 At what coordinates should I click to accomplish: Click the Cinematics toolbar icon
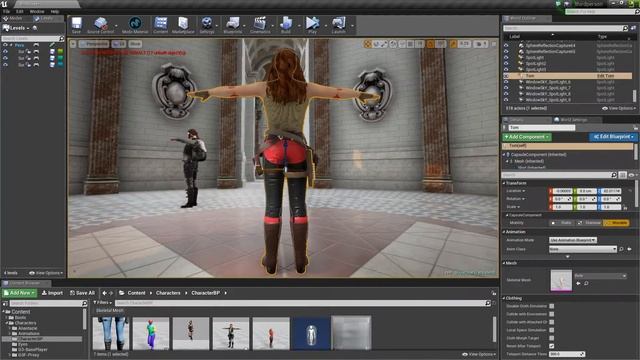(x=260, y=25)
